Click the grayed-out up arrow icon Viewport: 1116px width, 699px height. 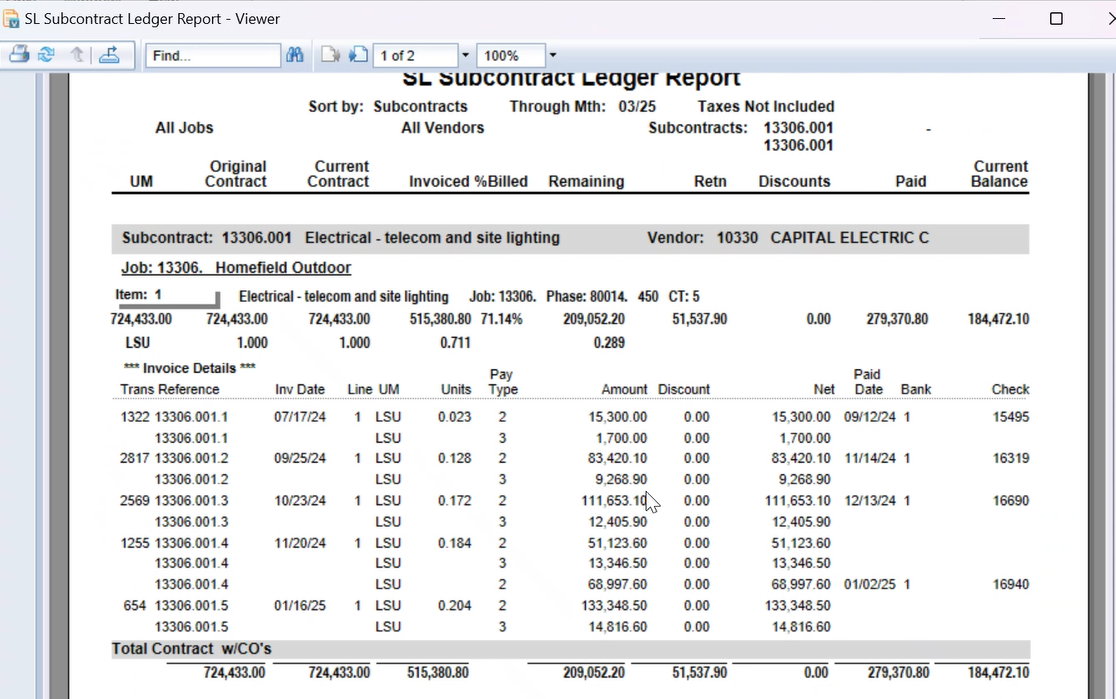77,55
